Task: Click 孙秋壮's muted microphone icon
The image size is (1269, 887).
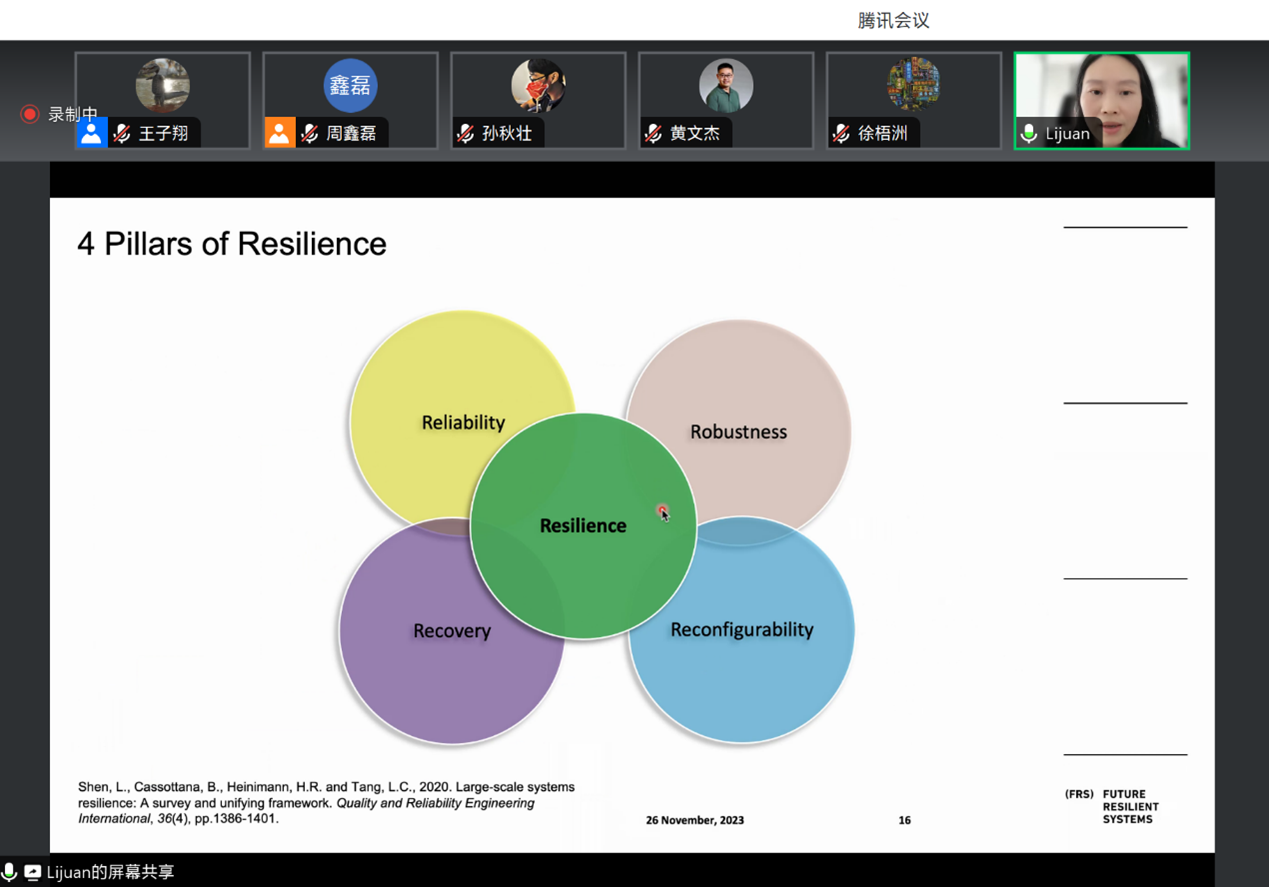Action: pos(466,133)
